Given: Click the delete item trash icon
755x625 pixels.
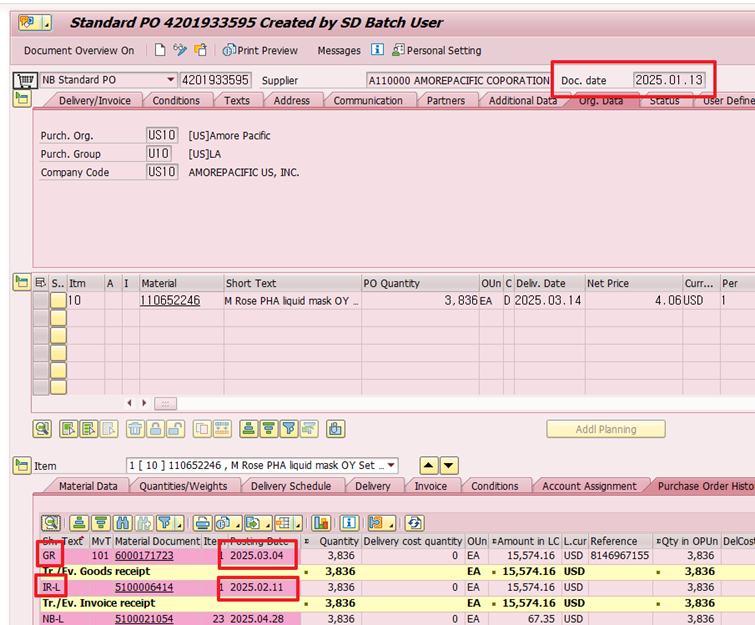Looking at the screenshot, I should 135,429.
